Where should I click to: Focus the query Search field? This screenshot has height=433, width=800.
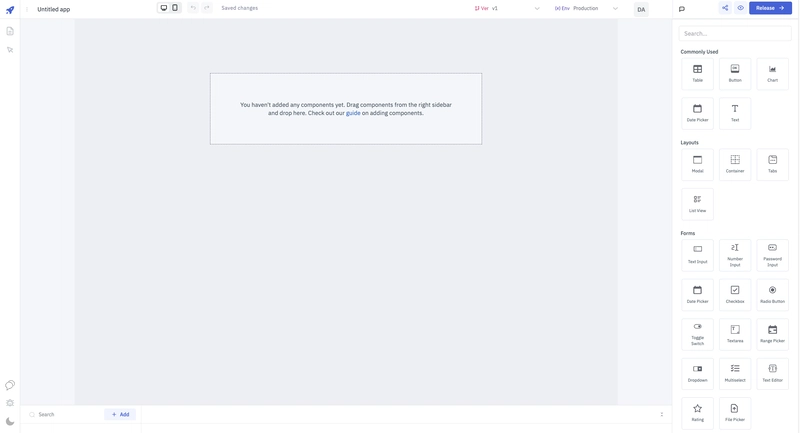64,415
